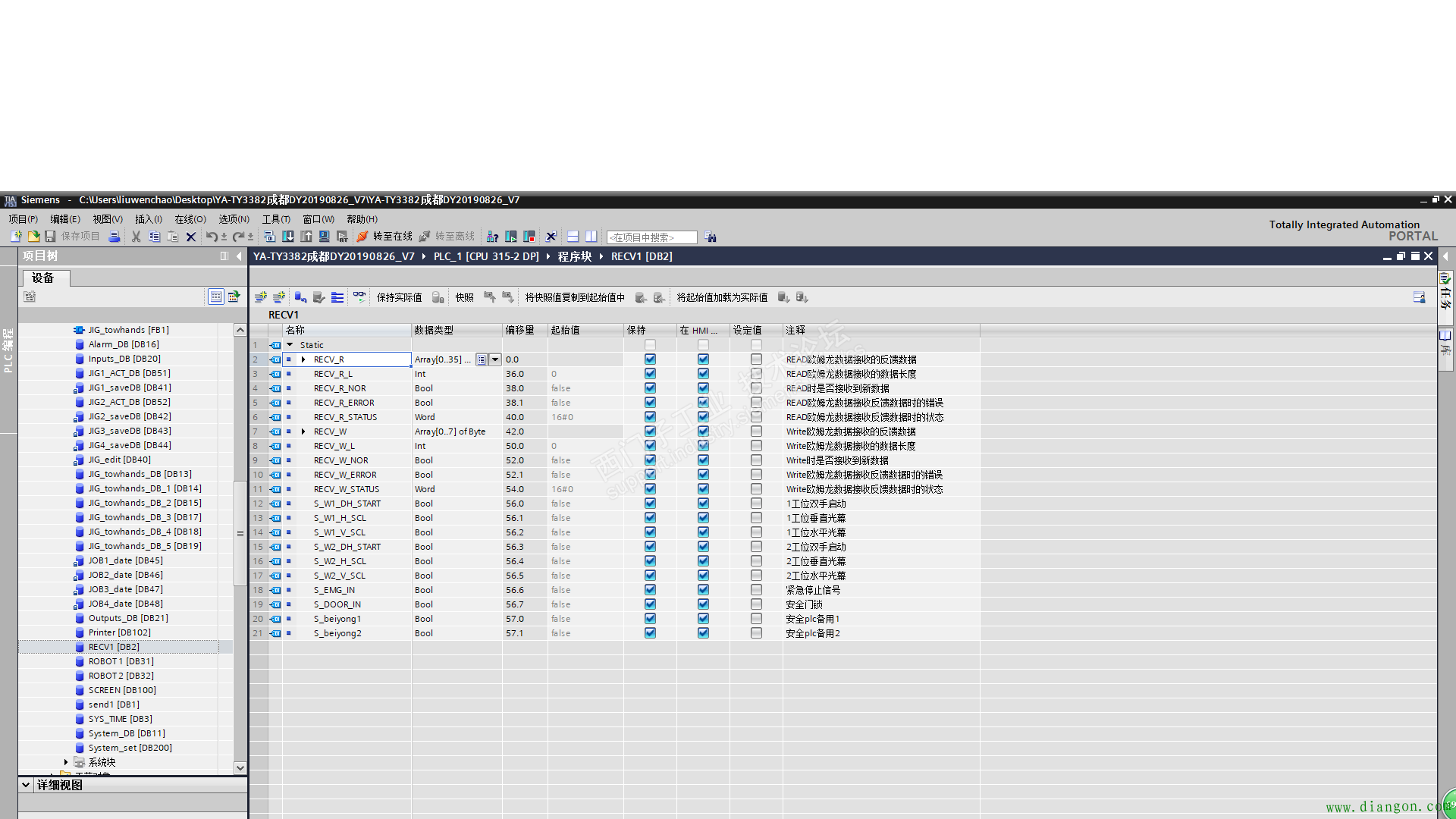Open the 在线(O) Online menu
This screenshot has width=1456, height=819.
tap(190, 219)
